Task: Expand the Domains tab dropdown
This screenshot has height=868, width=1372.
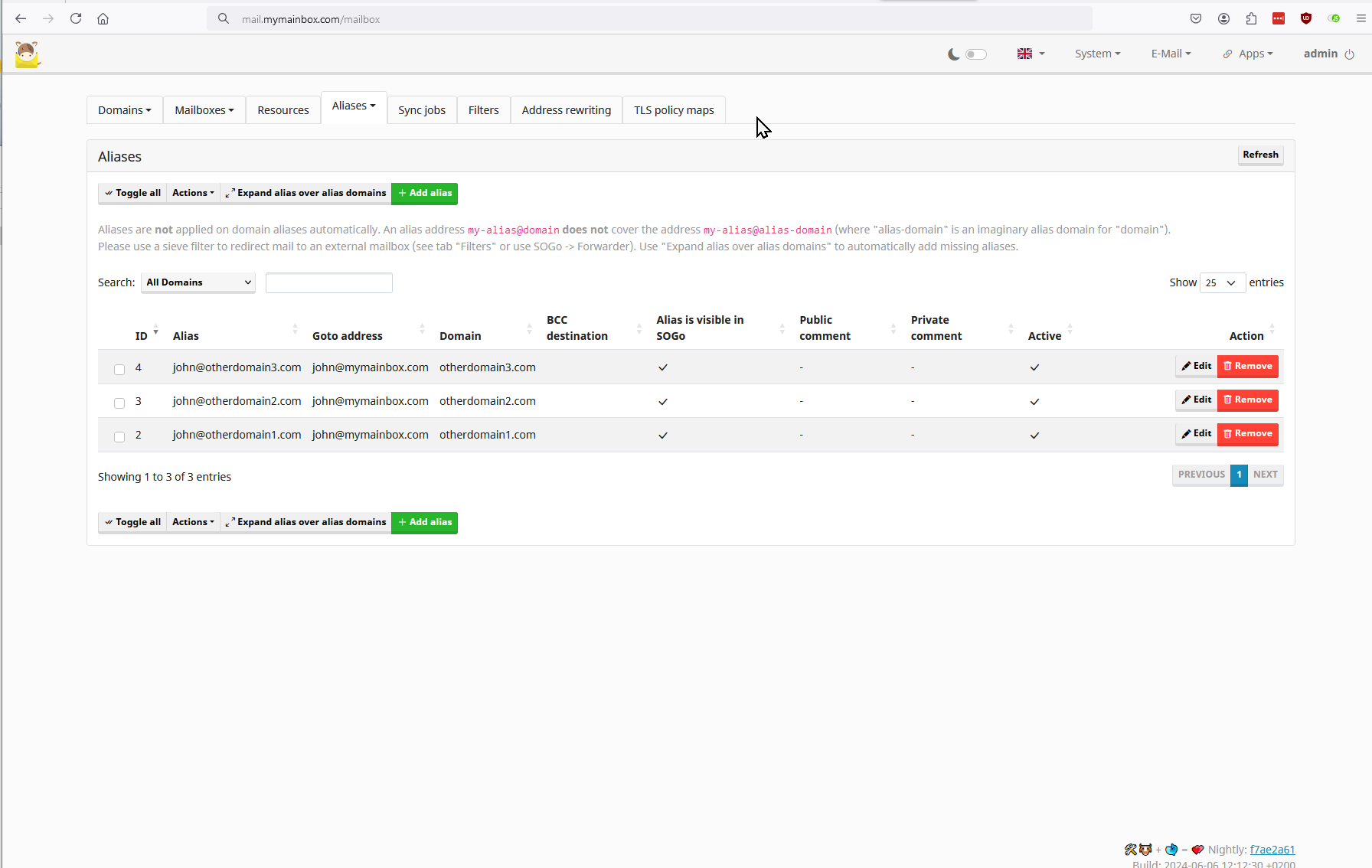Action: 125,110
